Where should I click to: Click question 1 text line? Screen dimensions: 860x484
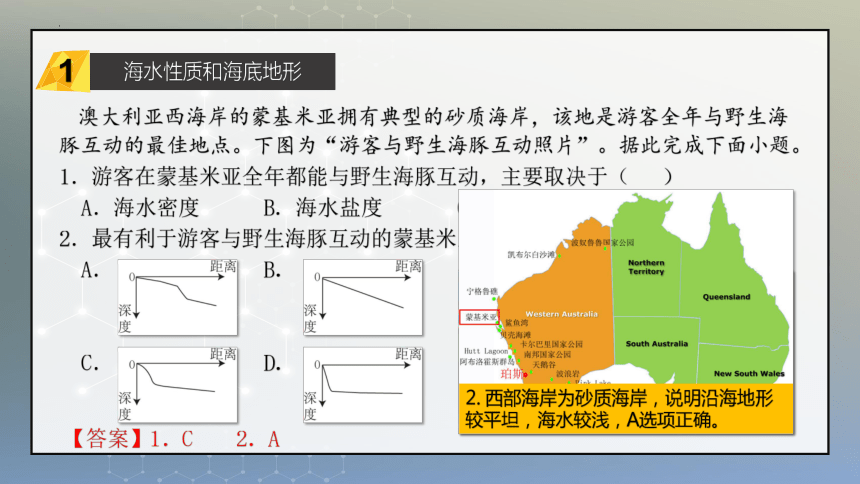(366, 177)
